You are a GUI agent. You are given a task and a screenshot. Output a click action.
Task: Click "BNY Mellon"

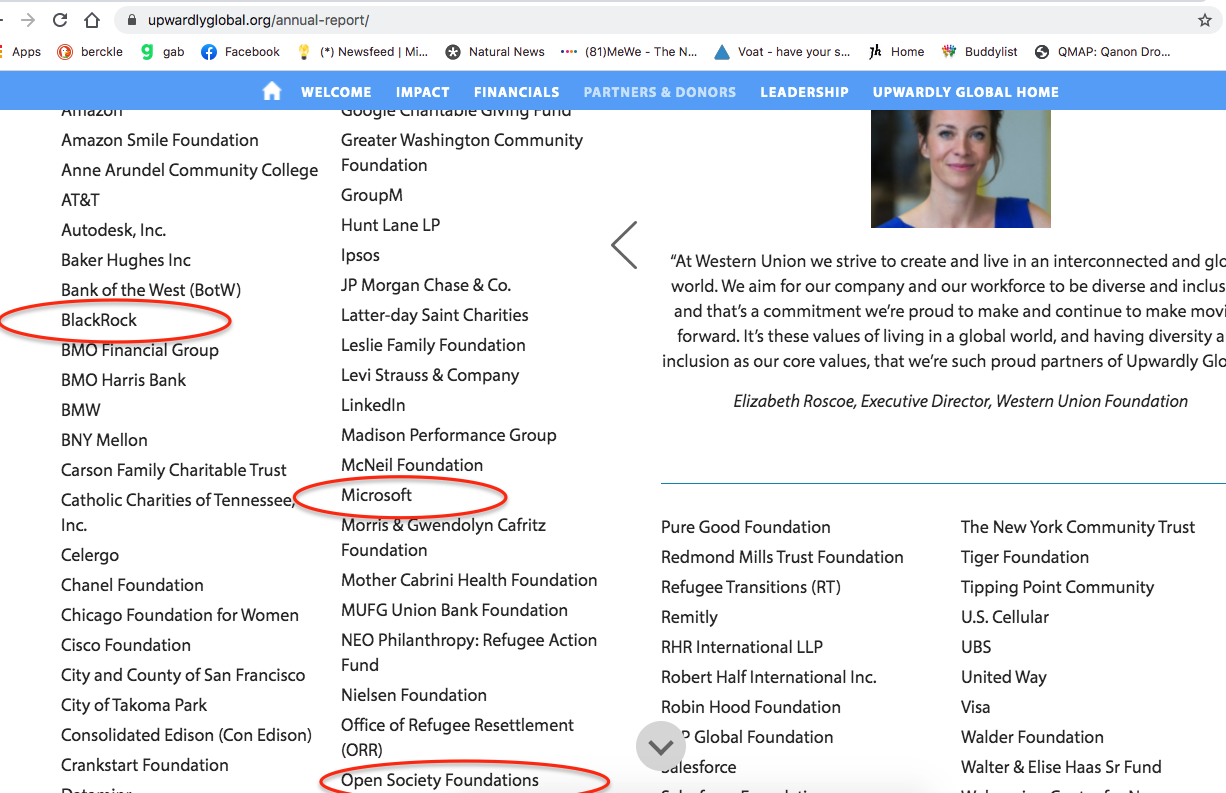pyautogui.click(x=104, y=440)
